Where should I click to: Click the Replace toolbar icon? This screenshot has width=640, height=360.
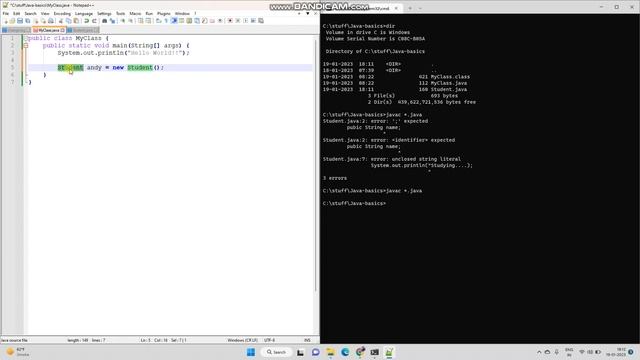(x=113, y=20)
